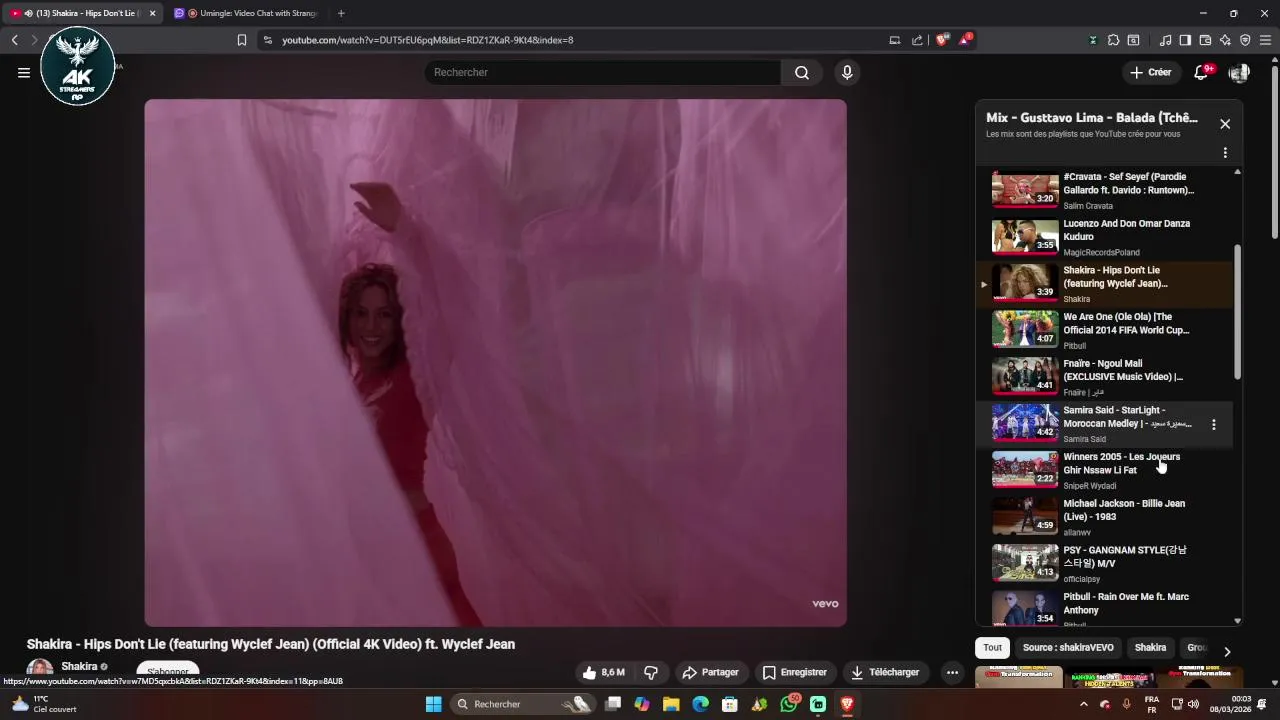Play PSY Gangnam Style video
Image resolution: width=1280 pixels, height=720 pixels.
(1104, 563)
